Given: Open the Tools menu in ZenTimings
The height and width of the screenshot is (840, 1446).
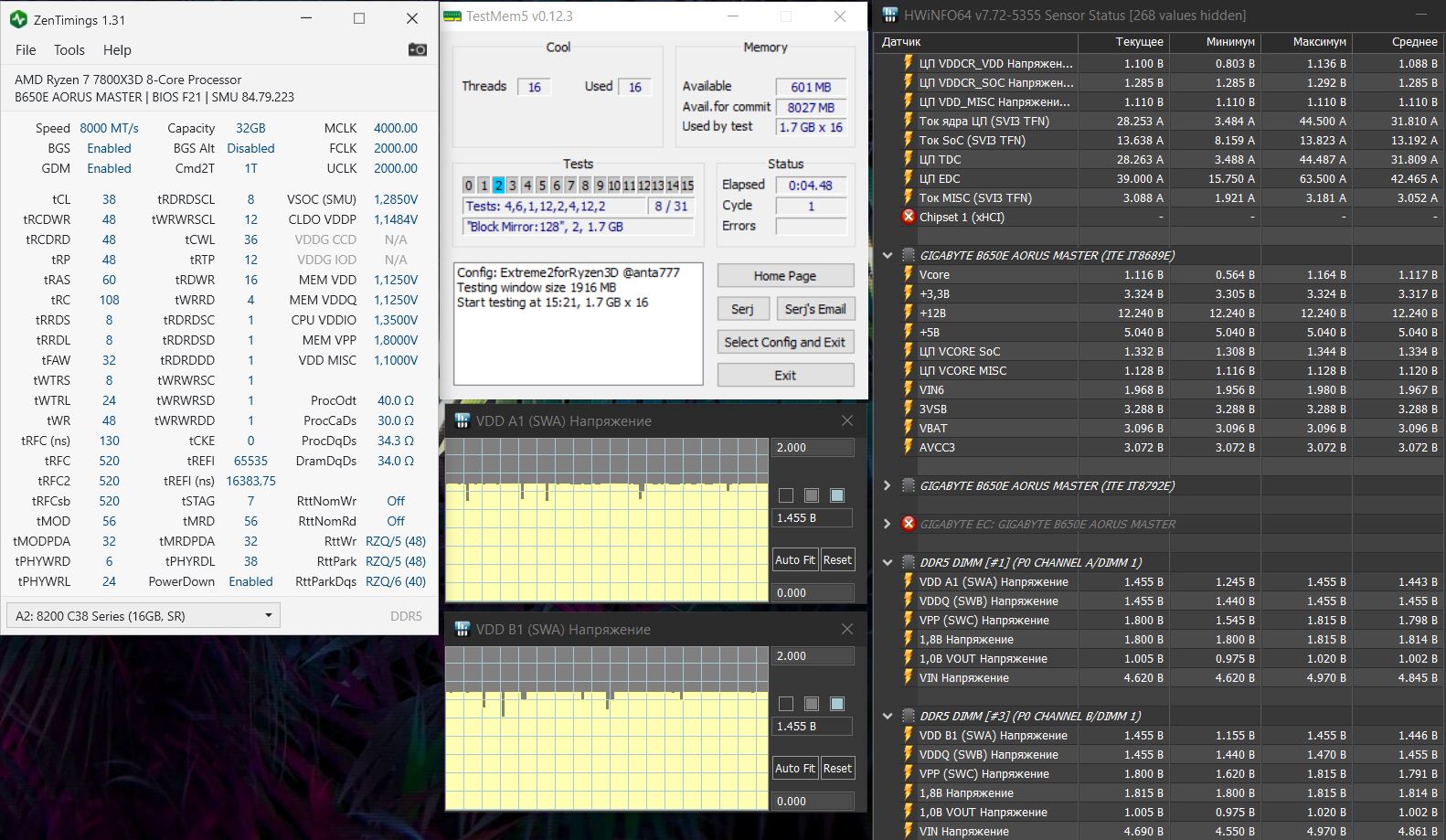Looking at the screenshot, I should [69, 50].
